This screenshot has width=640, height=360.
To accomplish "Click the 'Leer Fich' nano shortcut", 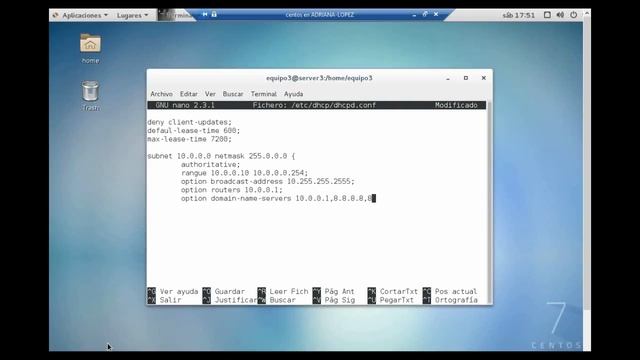I will pyautogui.click(x=283, y=291).
